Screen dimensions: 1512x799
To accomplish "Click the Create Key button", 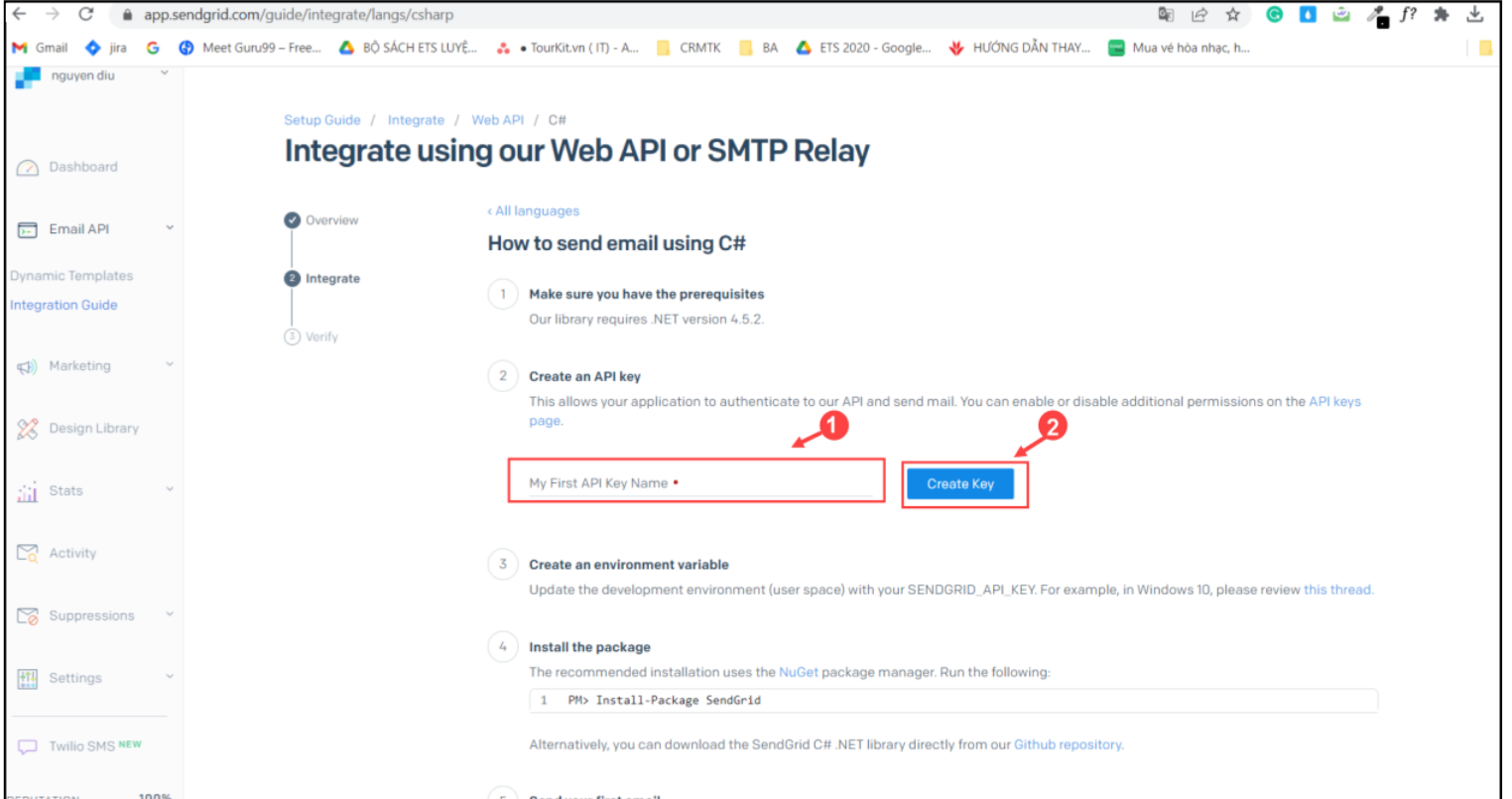I will (960, 483).
